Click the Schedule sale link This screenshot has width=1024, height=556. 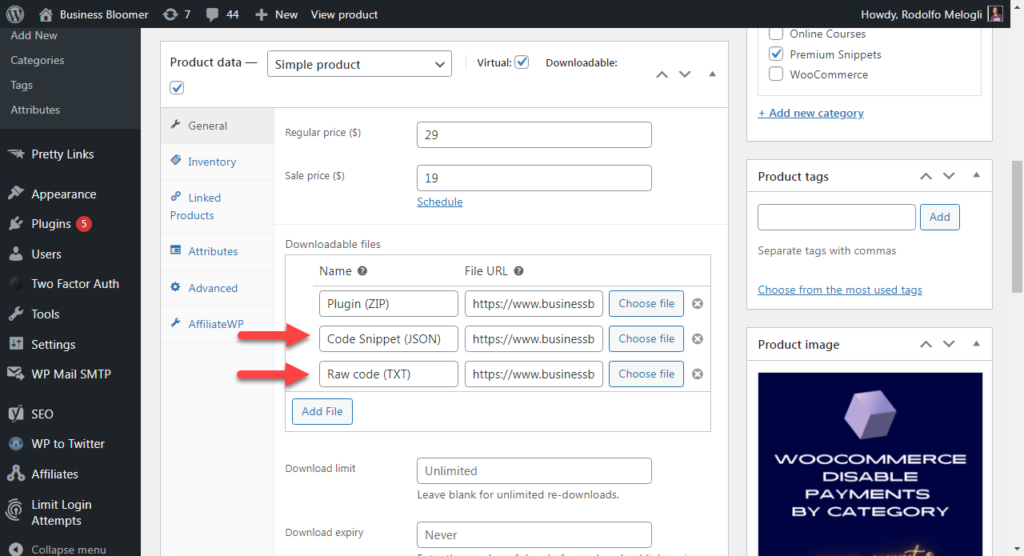pyautogui.click(x=440, y=202)
